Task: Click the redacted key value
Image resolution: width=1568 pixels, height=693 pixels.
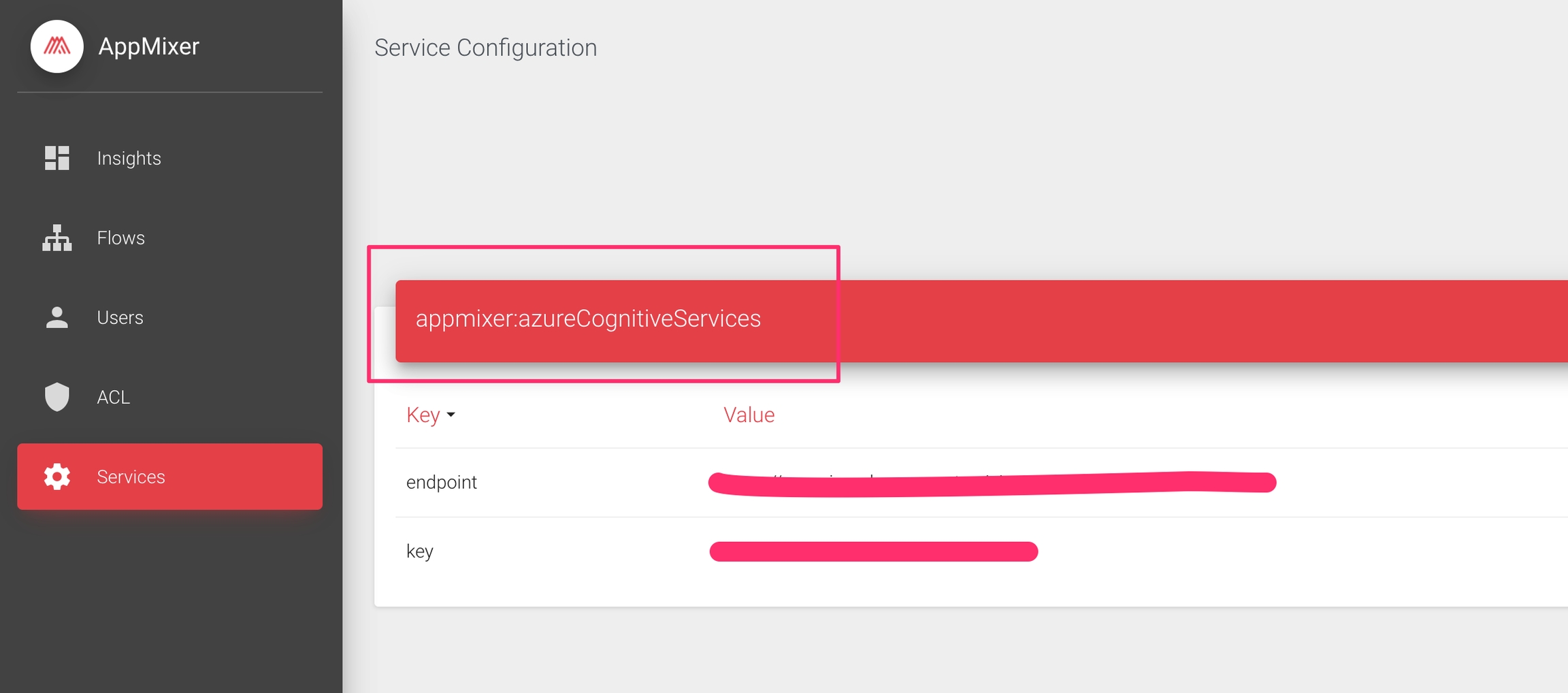Action: coord(873,551)
